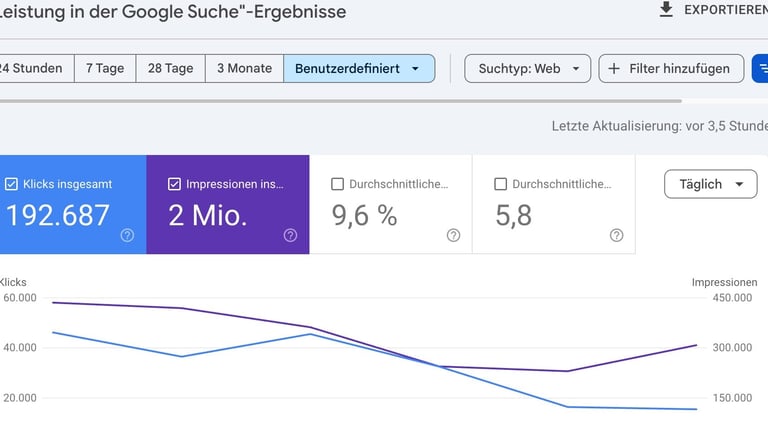Click help icon on Klicks insgesamt card
The height and width of the screenshot is (426, 768).
[127, 235]
